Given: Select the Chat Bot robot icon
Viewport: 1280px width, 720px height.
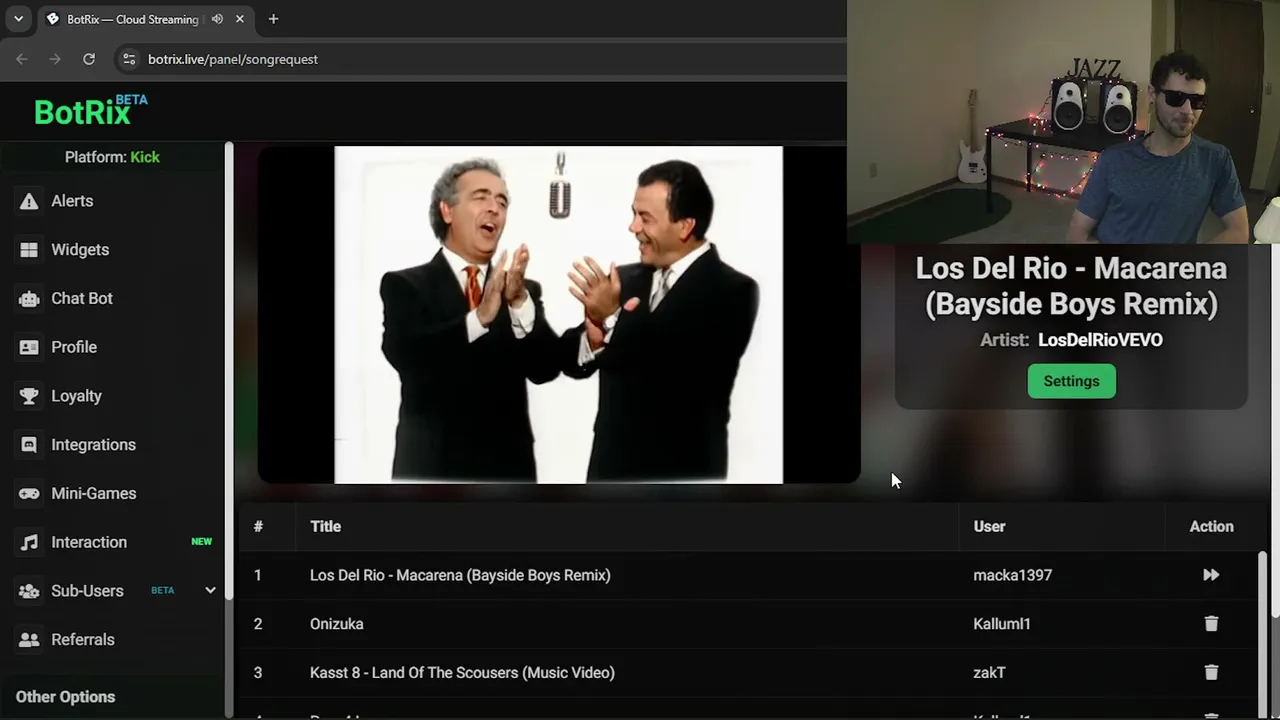Looking at the screenshot, I should [29, 298].
